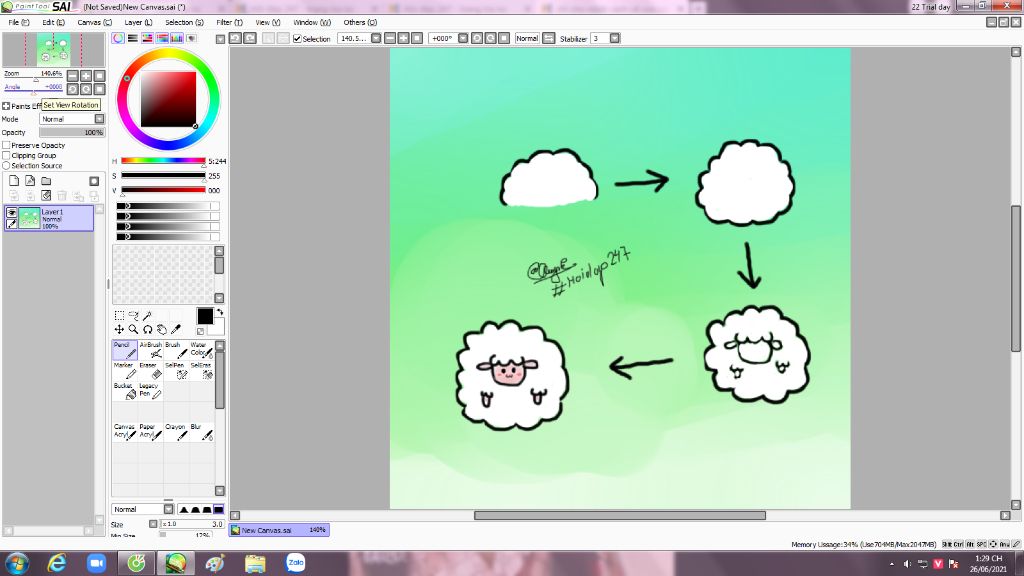
Task: Open the toolbar zoom percentage dropdown
Action: coord(376,39)
